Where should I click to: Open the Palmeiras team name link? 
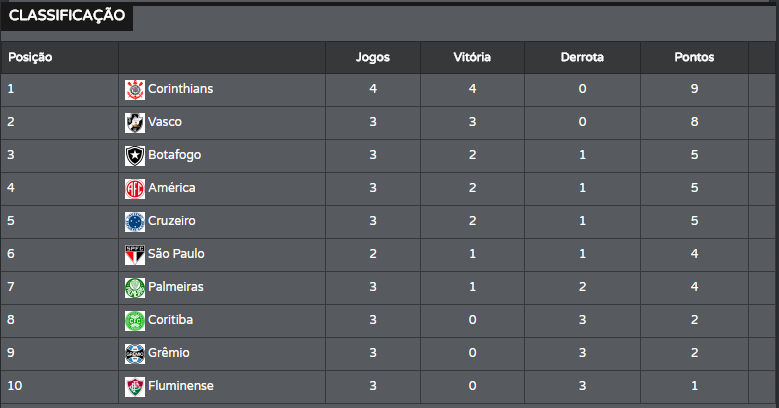[176, 287]
